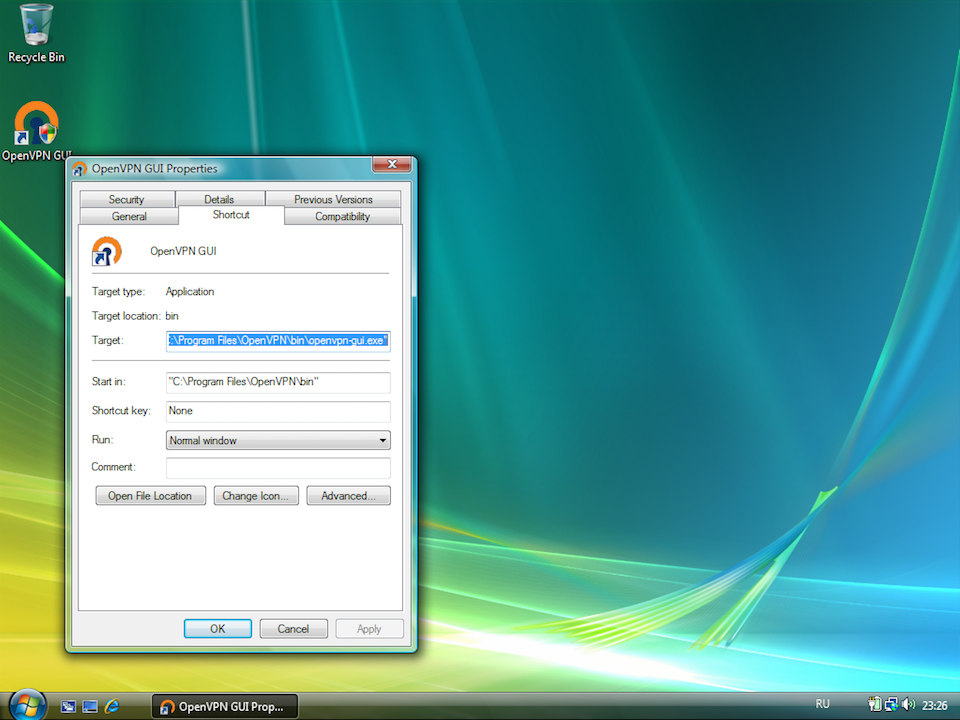Open the Previous Versions tab

(x=333, y=199)
